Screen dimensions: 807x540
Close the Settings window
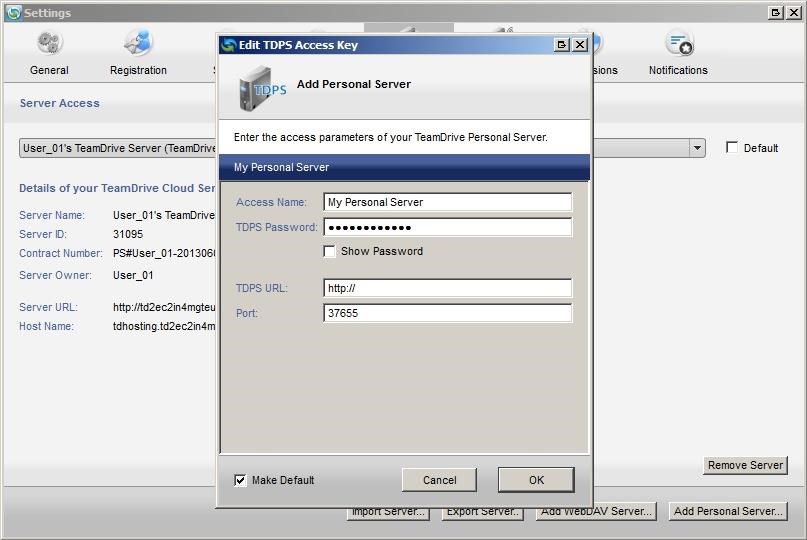pos(794,13)
